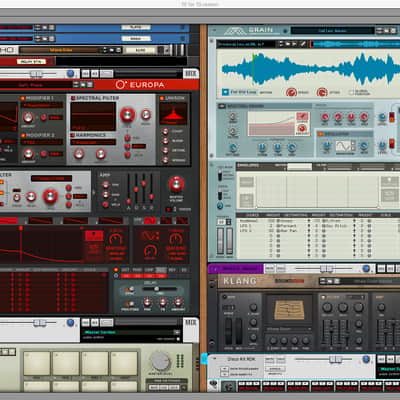Switch to the DIST effect tab
Image resolution: width=400 pixels, height=400 pixels.
pos(126,270)
